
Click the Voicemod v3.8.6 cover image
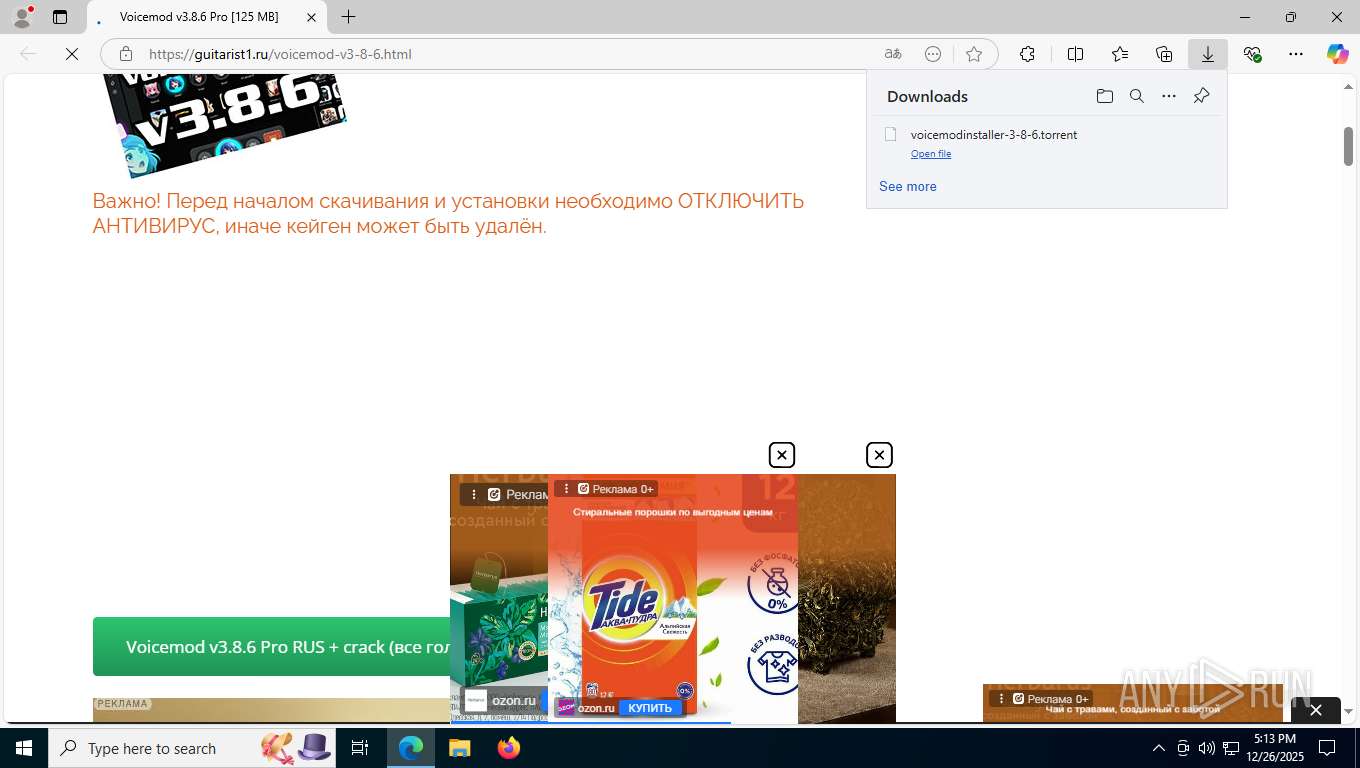coord(225,125)
